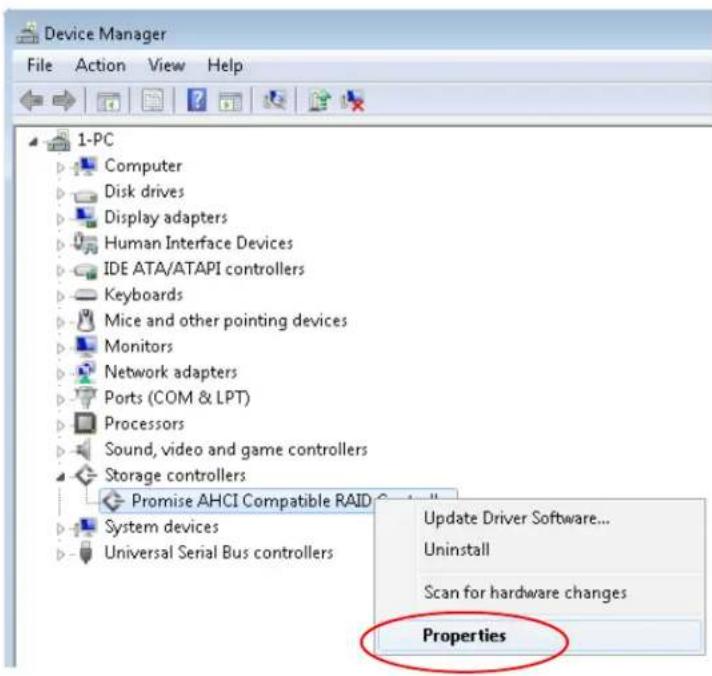
Task: Click the Human Interface Devices icon
Action: point(85,243)
